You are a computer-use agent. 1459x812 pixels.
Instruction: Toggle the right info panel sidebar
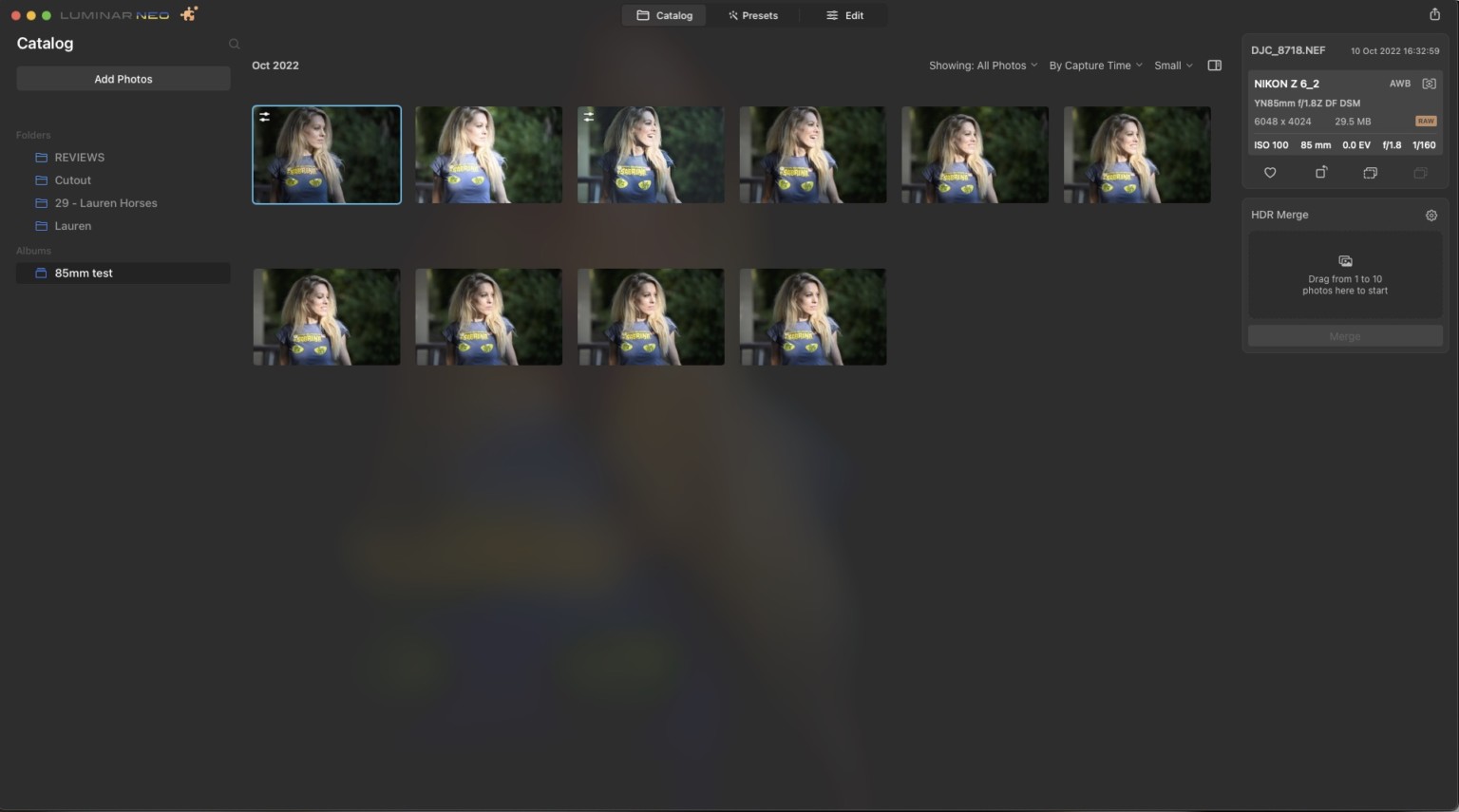pos(1214,65)
